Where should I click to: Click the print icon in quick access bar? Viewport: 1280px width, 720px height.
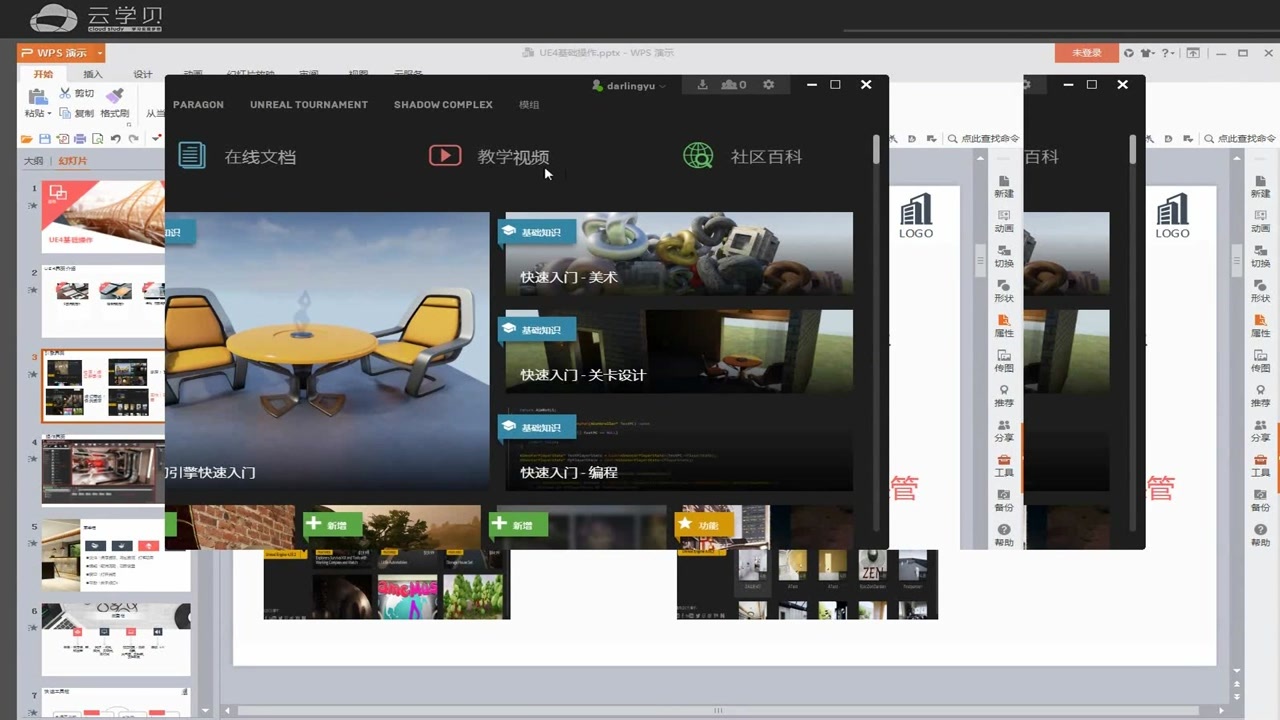click(80, 138)
